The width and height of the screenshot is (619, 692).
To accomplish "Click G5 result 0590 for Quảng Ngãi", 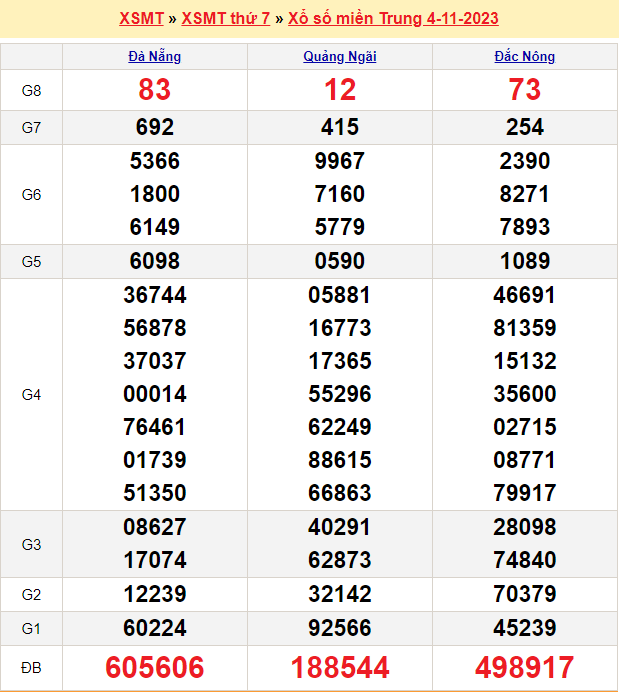I will tap(340, 261).
